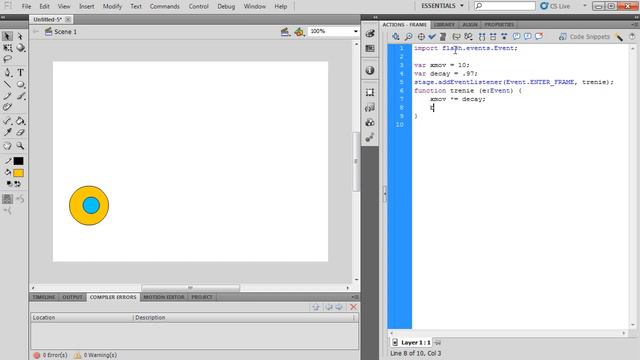Pin script next to Layer 1 : 1

[x=438, y=342]
